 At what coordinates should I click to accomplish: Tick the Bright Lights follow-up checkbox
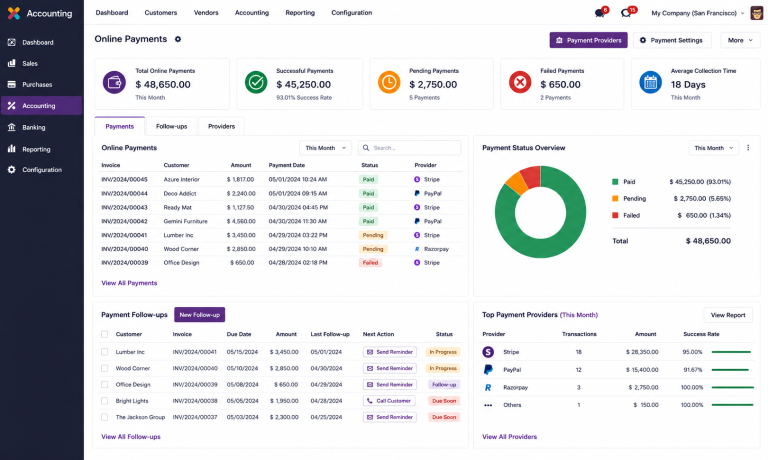104,401
